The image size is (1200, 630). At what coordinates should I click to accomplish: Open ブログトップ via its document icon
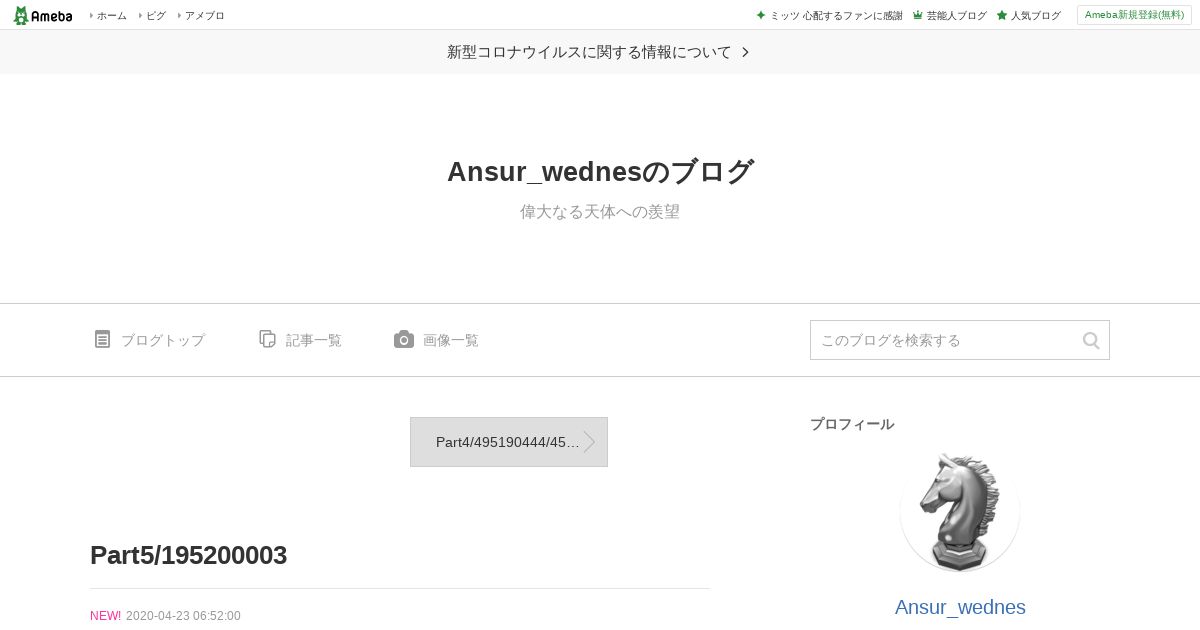[x=102, y=339]
